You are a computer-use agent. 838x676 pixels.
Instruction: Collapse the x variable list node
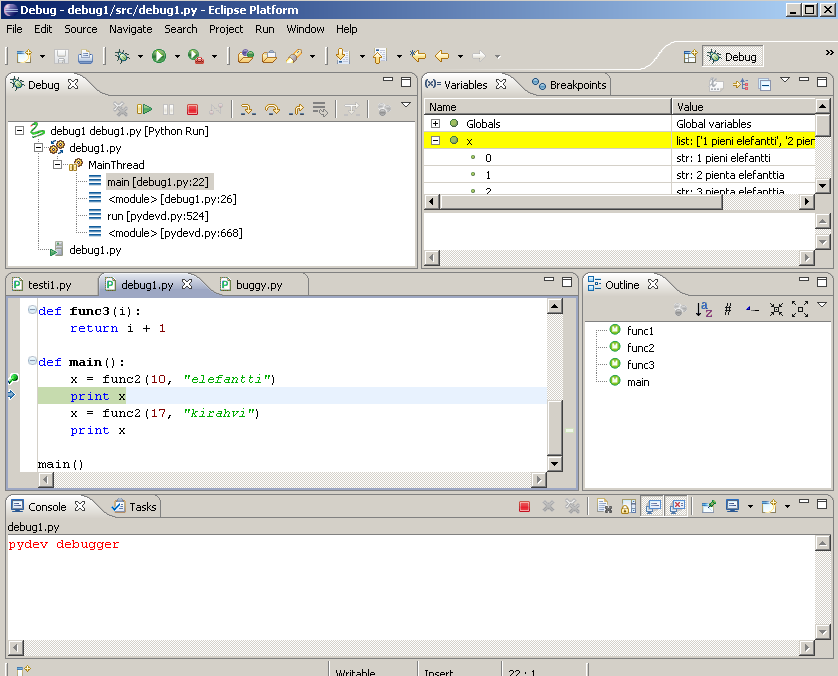pyautogui.click(x=435, y=141)
